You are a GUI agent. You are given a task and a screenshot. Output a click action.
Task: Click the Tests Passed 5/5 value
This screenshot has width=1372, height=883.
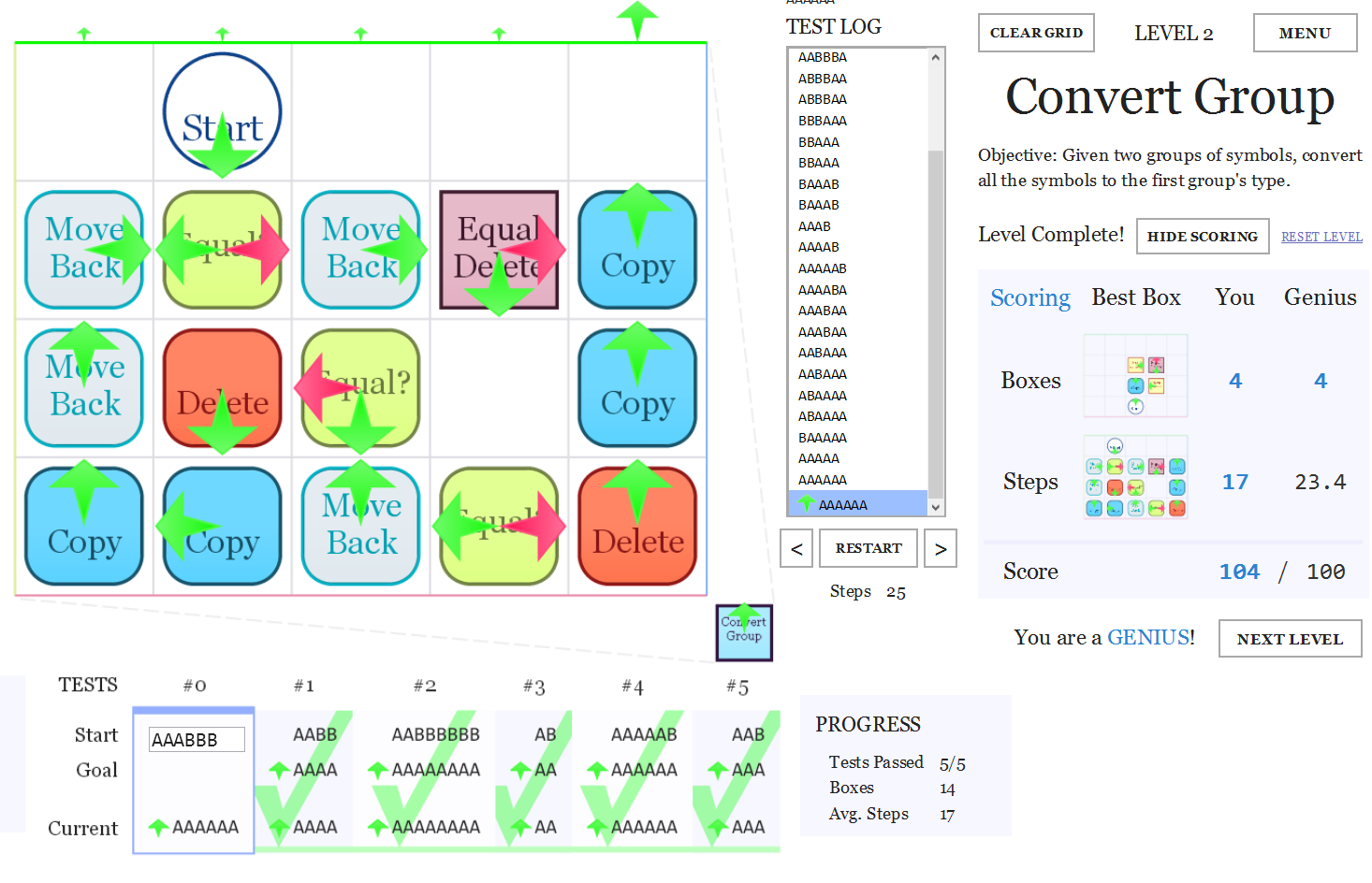[x=953, y=763]
